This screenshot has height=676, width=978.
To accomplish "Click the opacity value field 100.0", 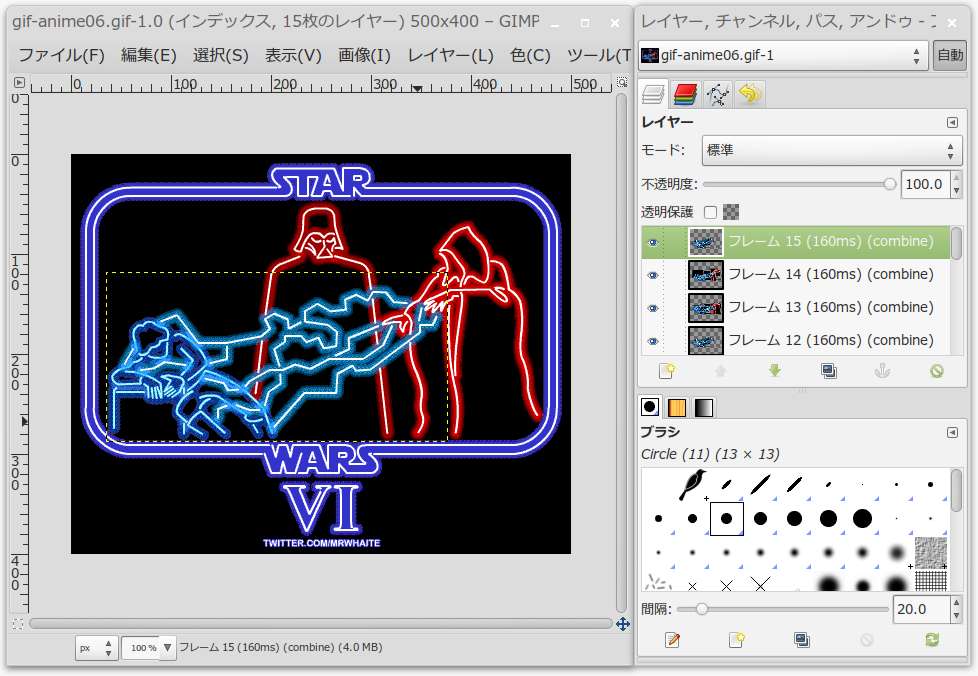I will click(926, 184).
